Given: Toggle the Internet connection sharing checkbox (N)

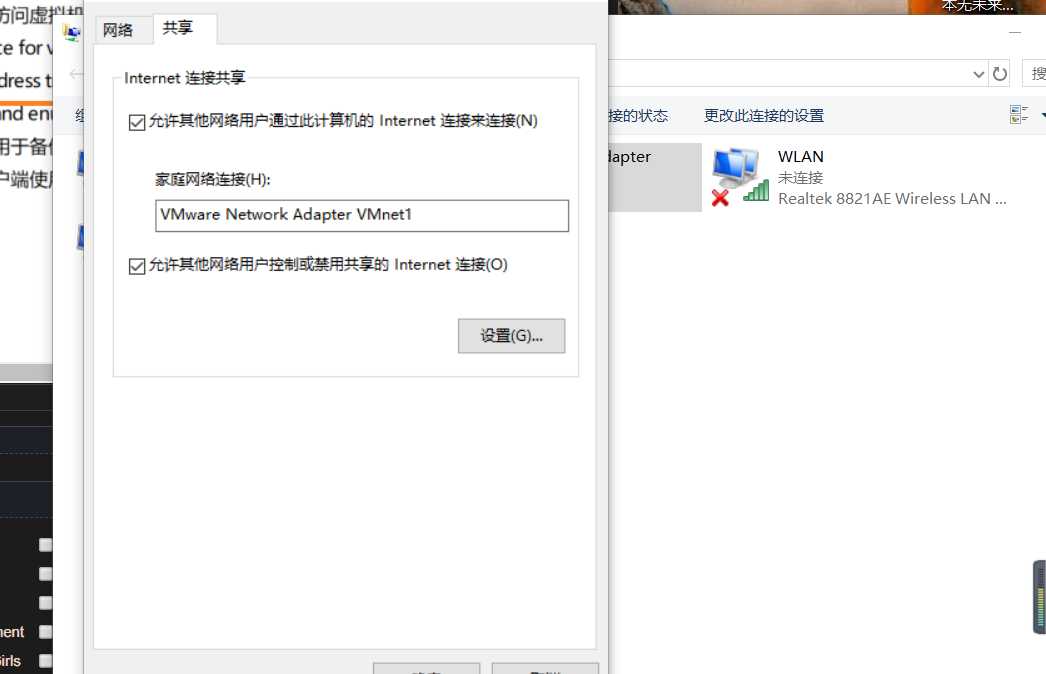Looking at the screenshot, I should tap(137, 122).
